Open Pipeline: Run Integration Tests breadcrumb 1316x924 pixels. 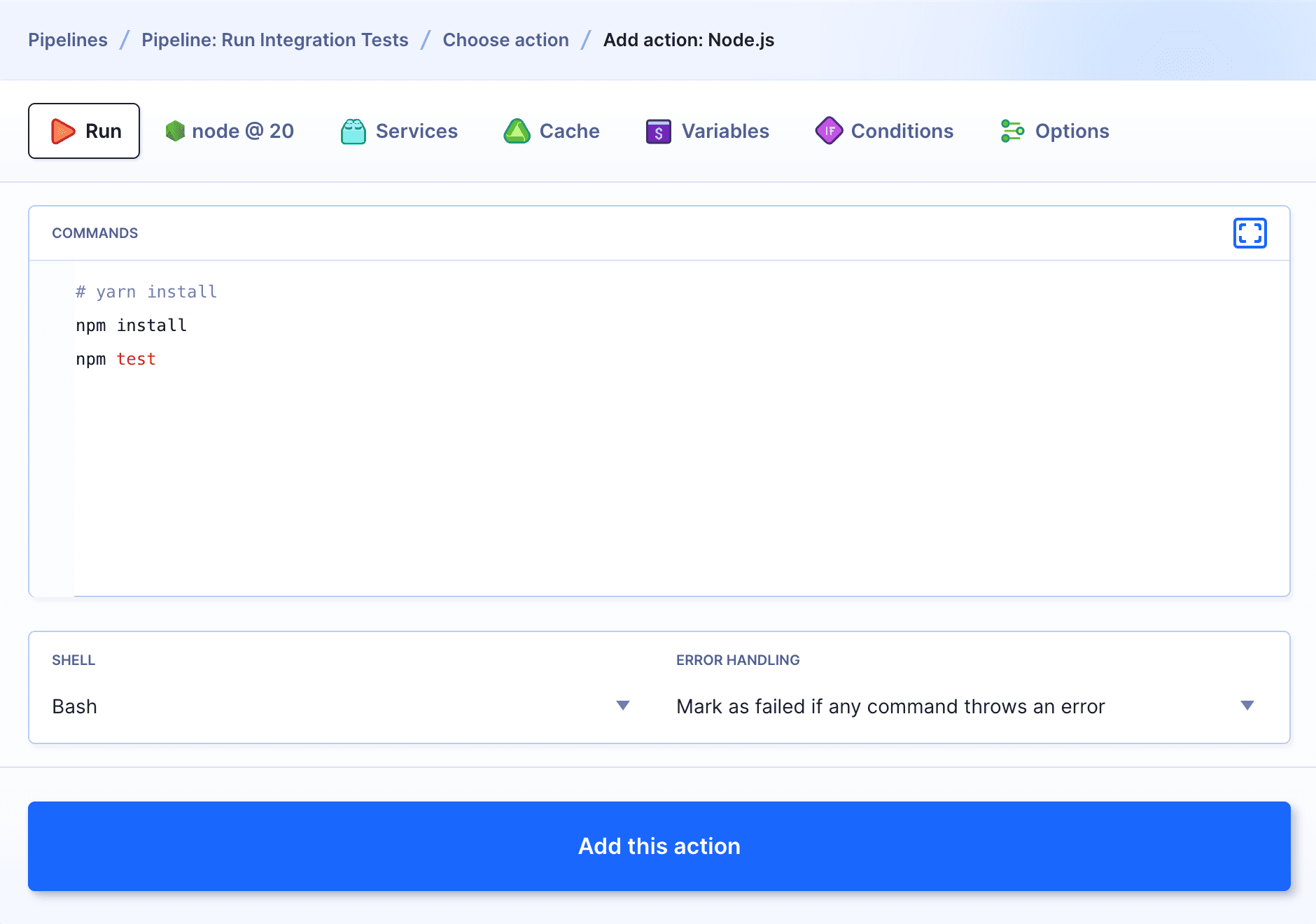[274, 40]
